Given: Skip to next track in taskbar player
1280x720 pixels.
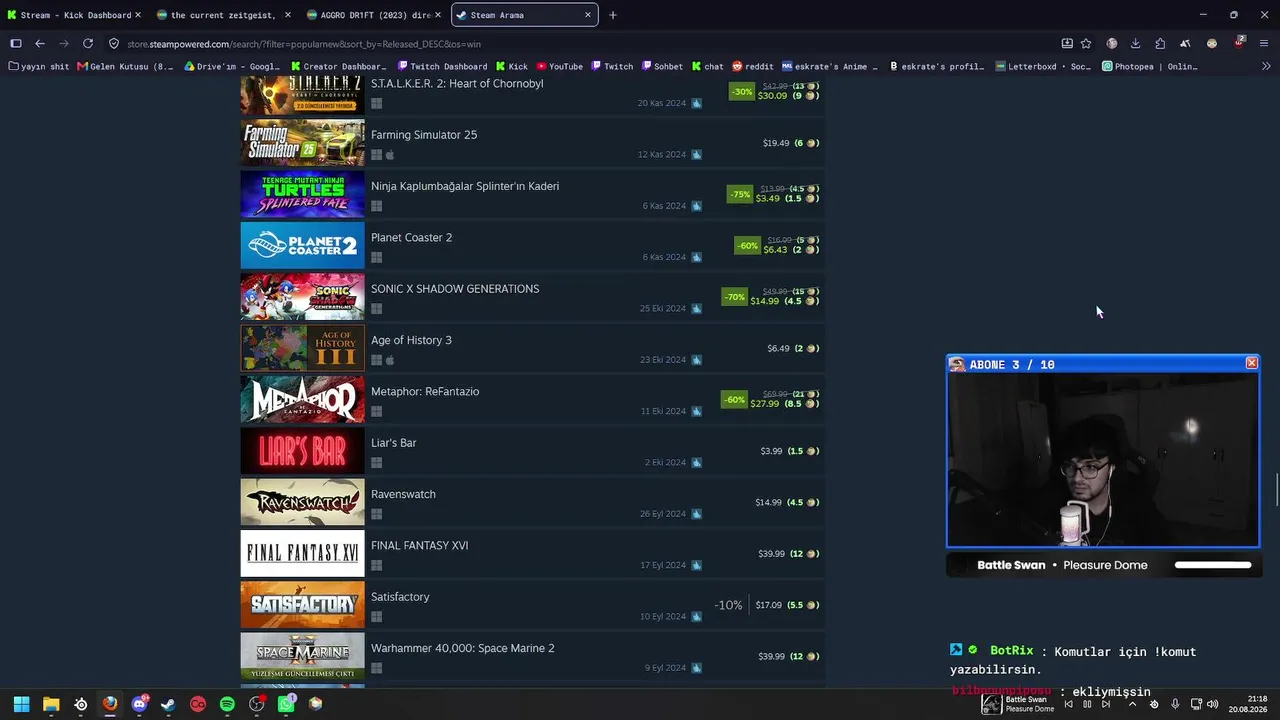Looking at the screenshot, I should tap(1107, 704).
